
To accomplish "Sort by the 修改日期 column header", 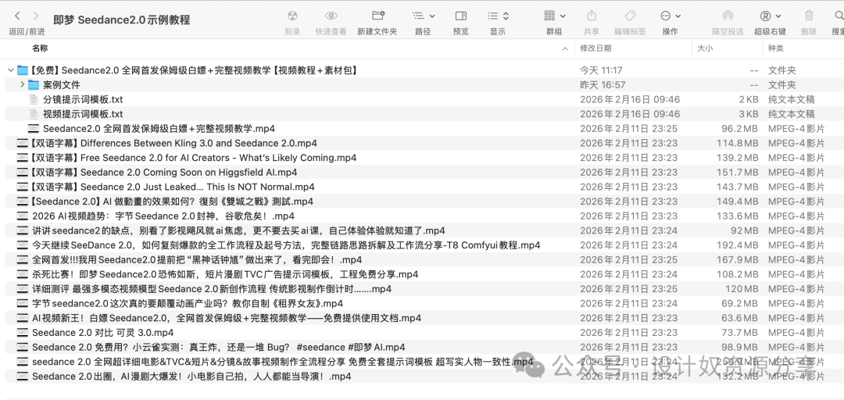I will point(595,48).
